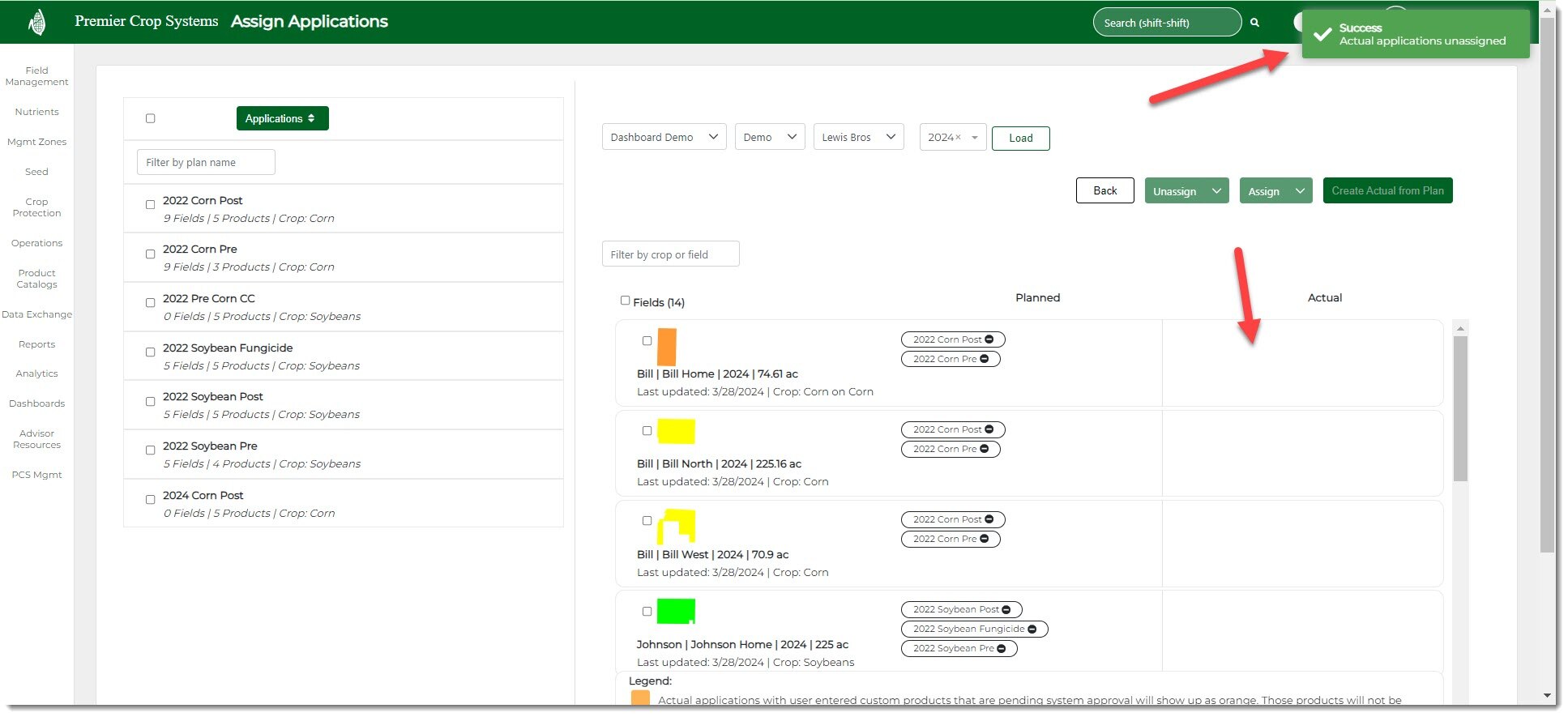Expand the Unassign dropdown button
This screenshot has width=1568, height=717.
point(1216,191)
